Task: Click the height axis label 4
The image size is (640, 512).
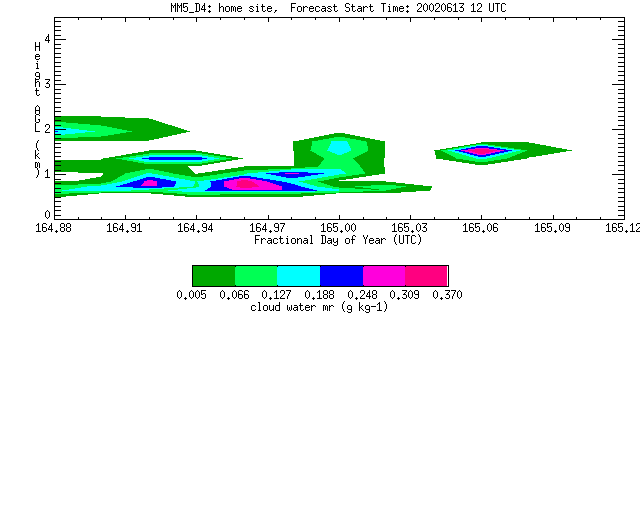Action: pyautogui.click(x=47, y=39)
